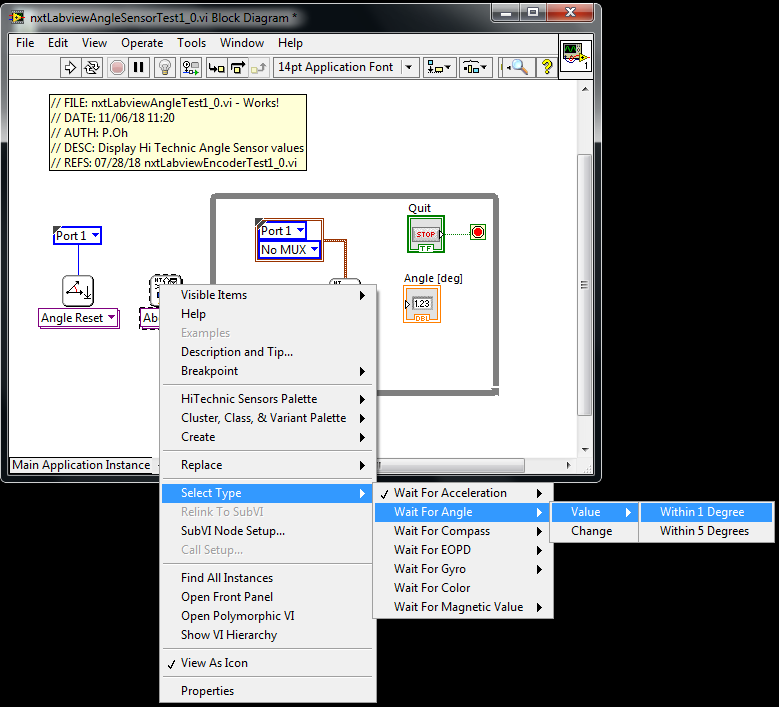This screenshot has height=707, width=779.
Task: Toggle View As Icon checkmark
Action: coord(269,663)
